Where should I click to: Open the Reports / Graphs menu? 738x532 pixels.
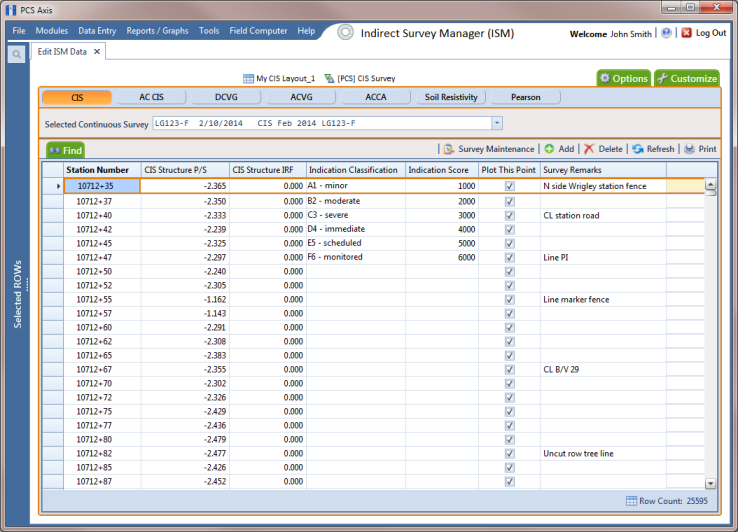157,31
